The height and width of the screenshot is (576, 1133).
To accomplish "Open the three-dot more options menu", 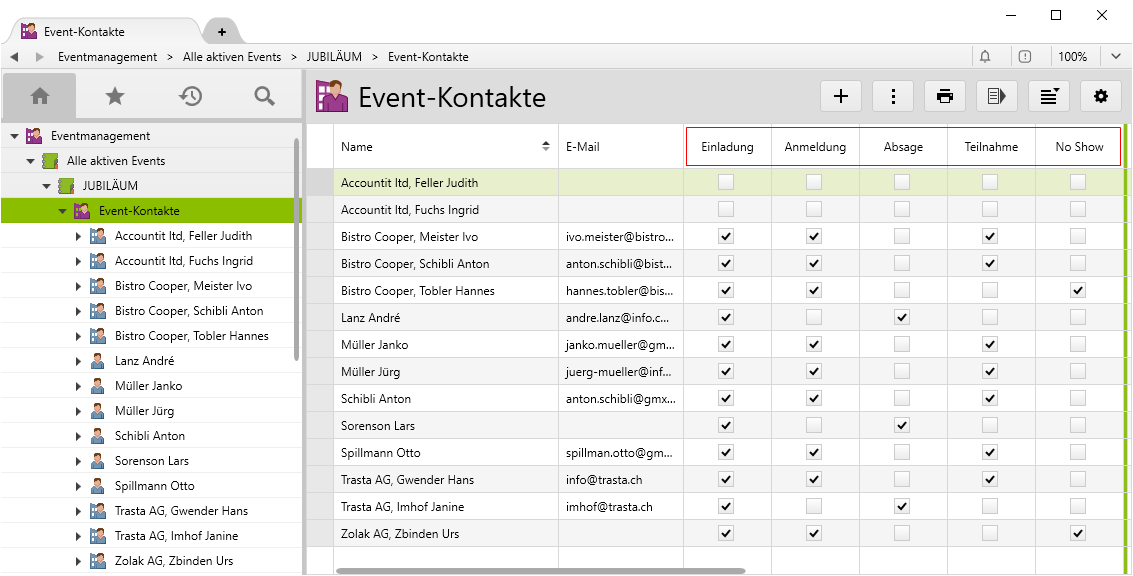I will click(x=893, y=96).
